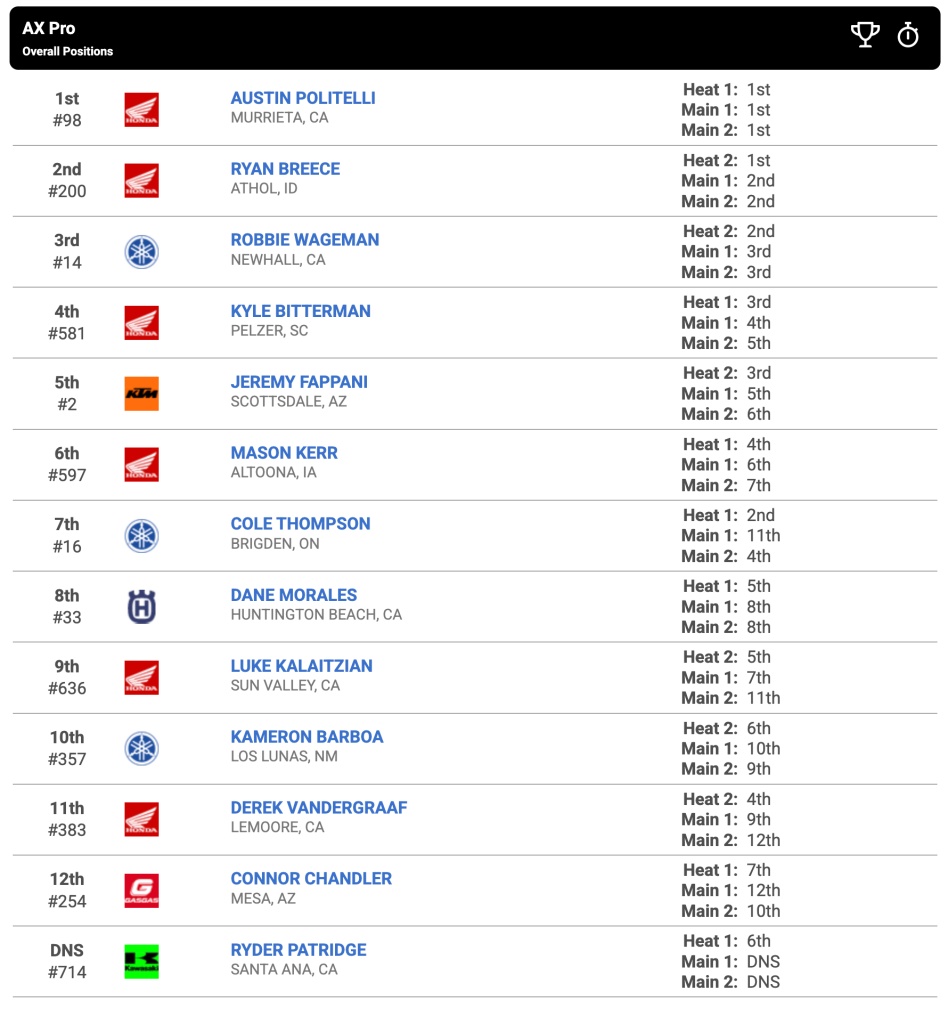Open Austin Politelli's rider profile

pyautogui.click(x=303, y=98)
